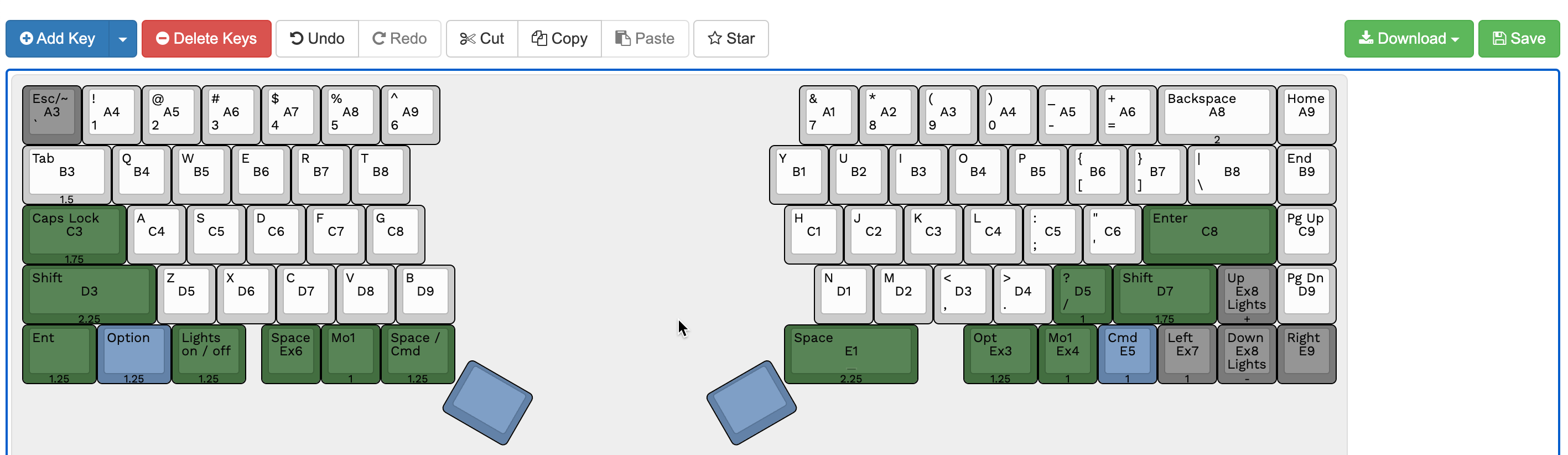Screen dimensions: 1568x455
Task: Click the blue Option key
Action: pos(133,354)
